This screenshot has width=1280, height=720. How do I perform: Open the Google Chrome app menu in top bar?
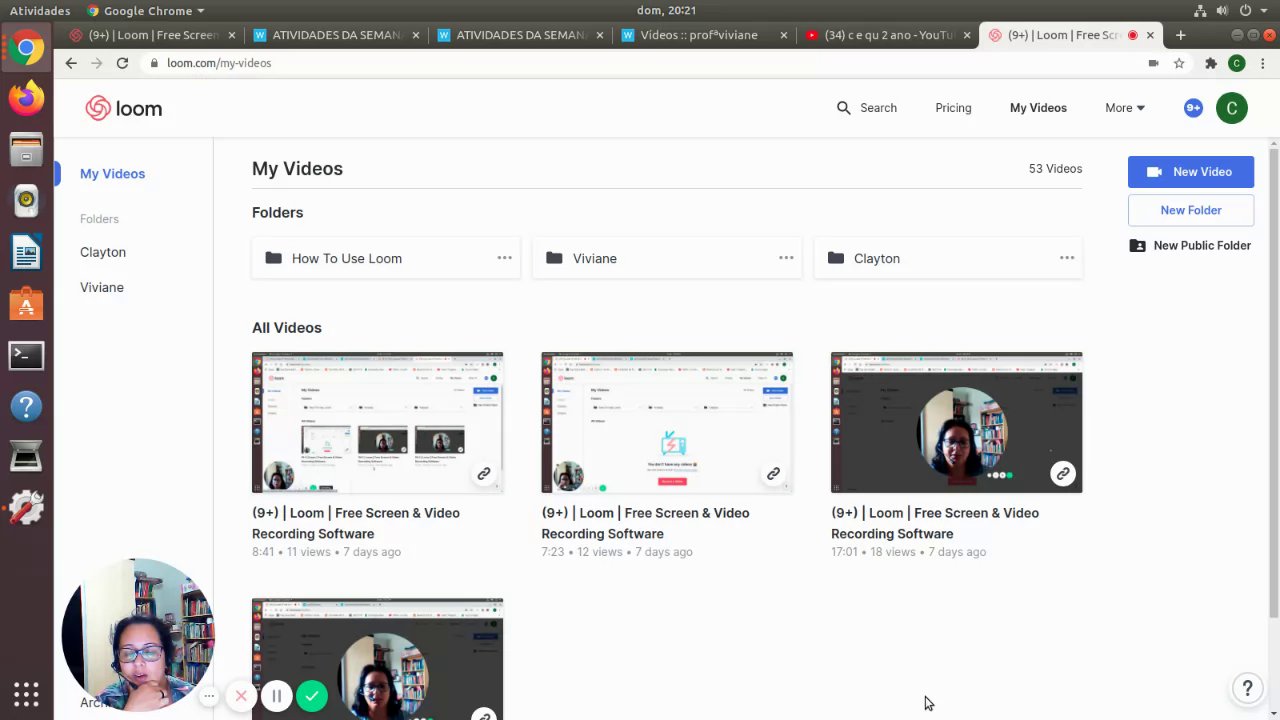pos(146,11)
